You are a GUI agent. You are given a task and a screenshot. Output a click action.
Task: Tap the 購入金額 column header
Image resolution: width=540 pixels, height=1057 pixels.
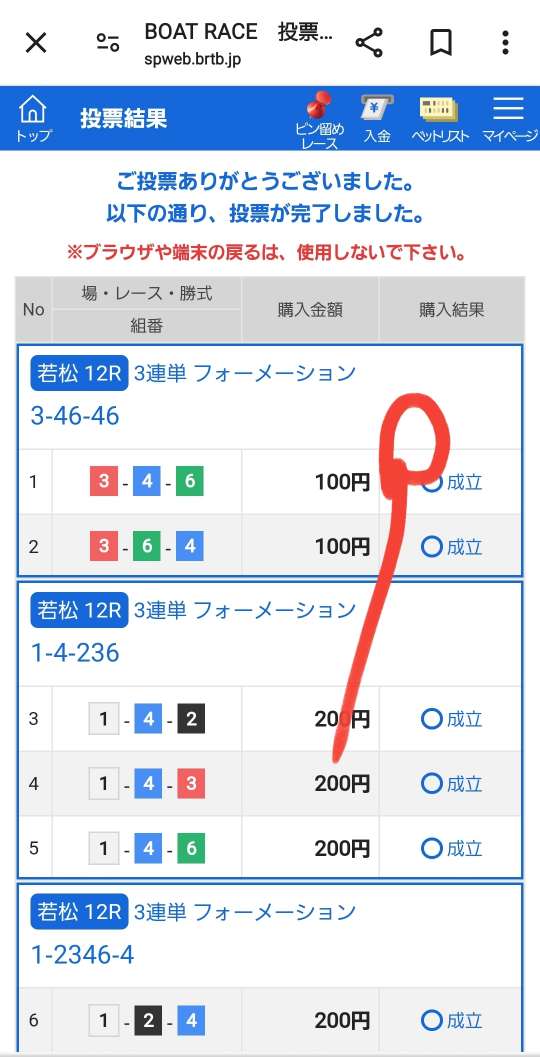tap(310, 309)
